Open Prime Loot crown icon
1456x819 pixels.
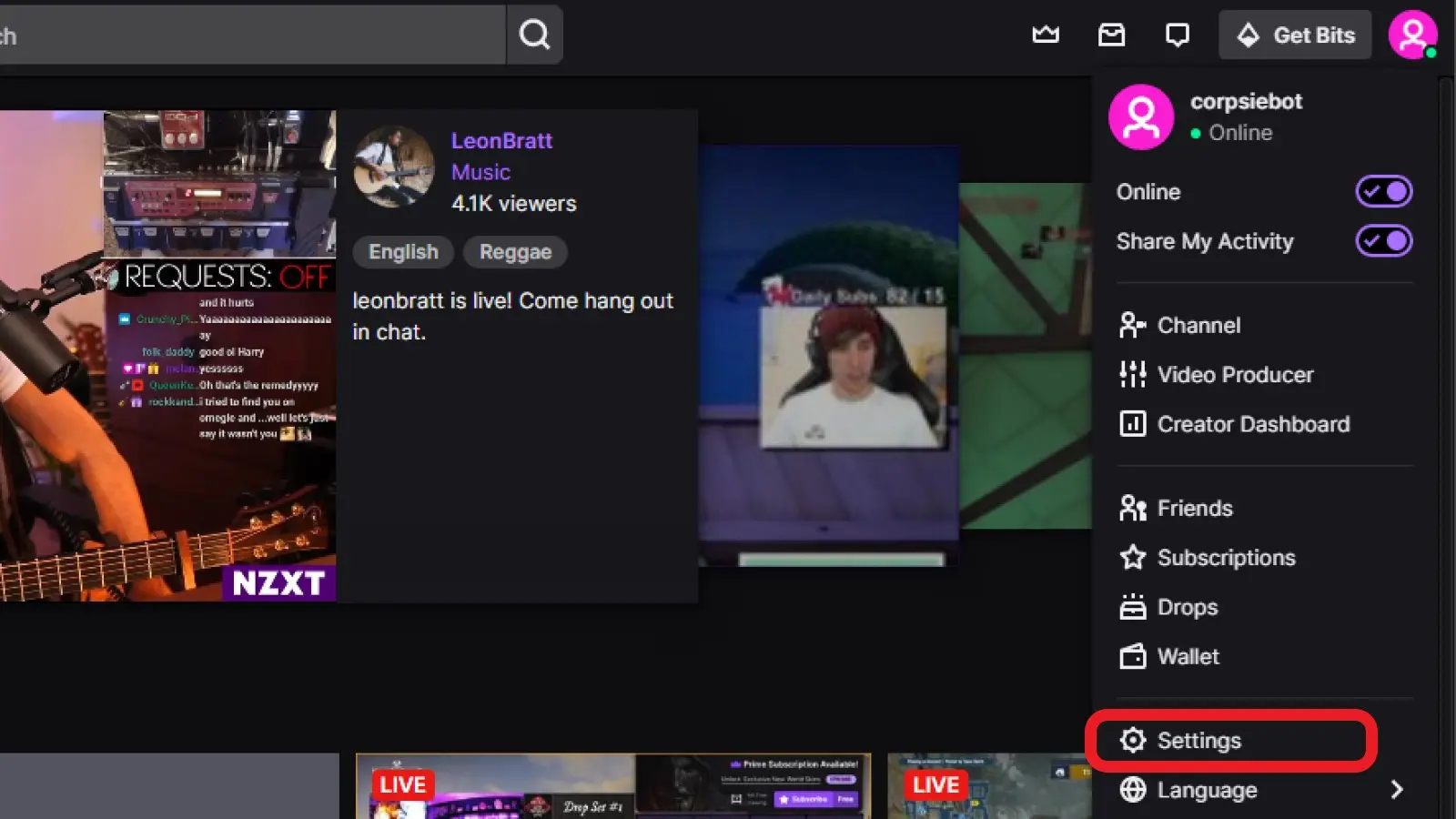pyautogui.click(x=1046, y=35)
